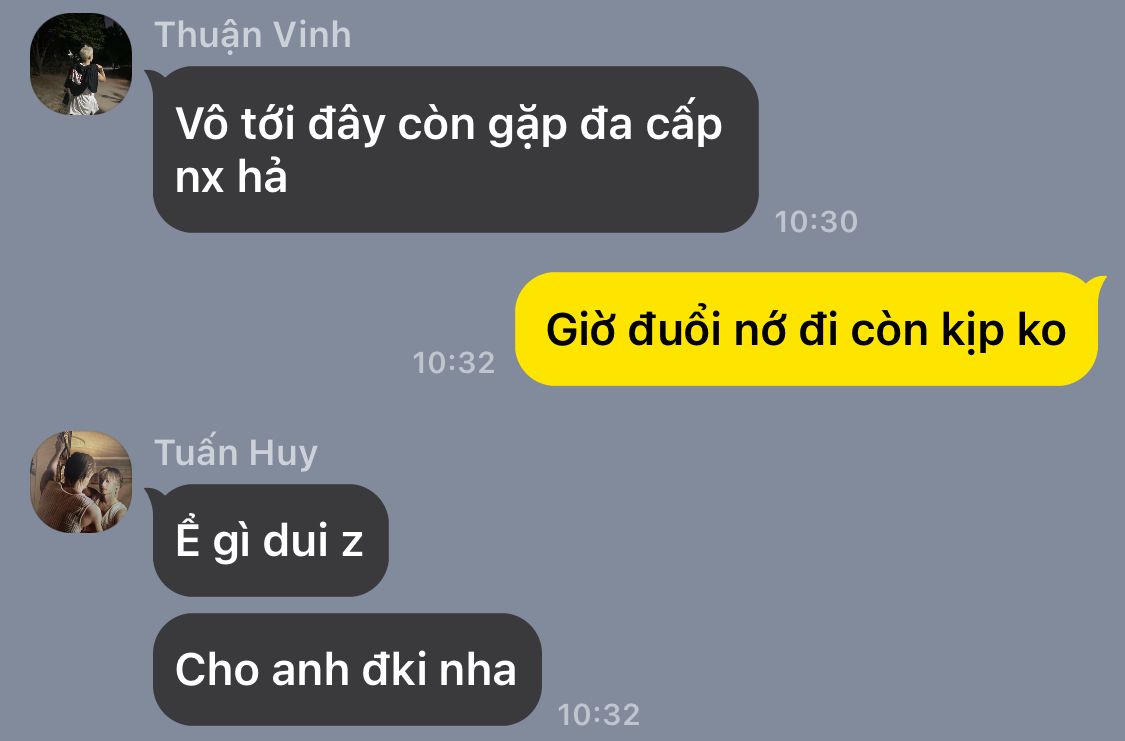Select the yellow 'Giờ đuổi nó đi' bubble
This screenshot has height=741, width=1125.
coord(806,329)
